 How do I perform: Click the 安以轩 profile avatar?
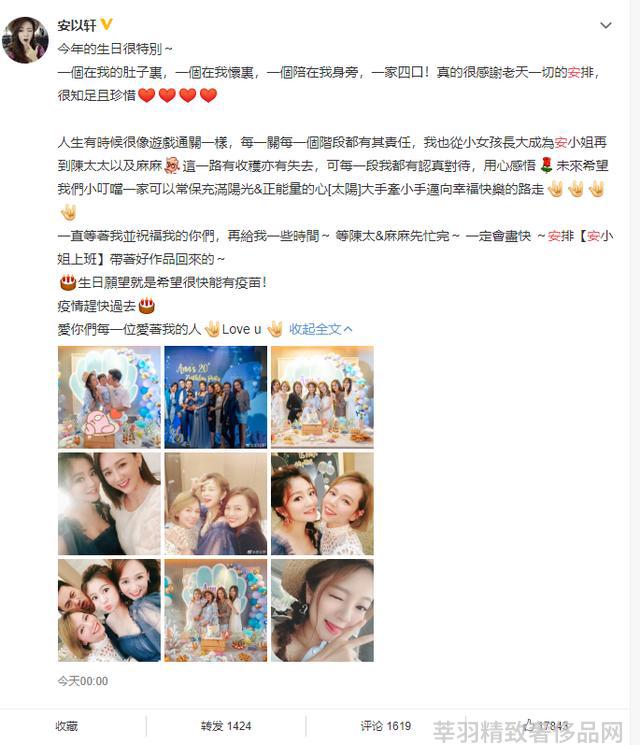26,40
